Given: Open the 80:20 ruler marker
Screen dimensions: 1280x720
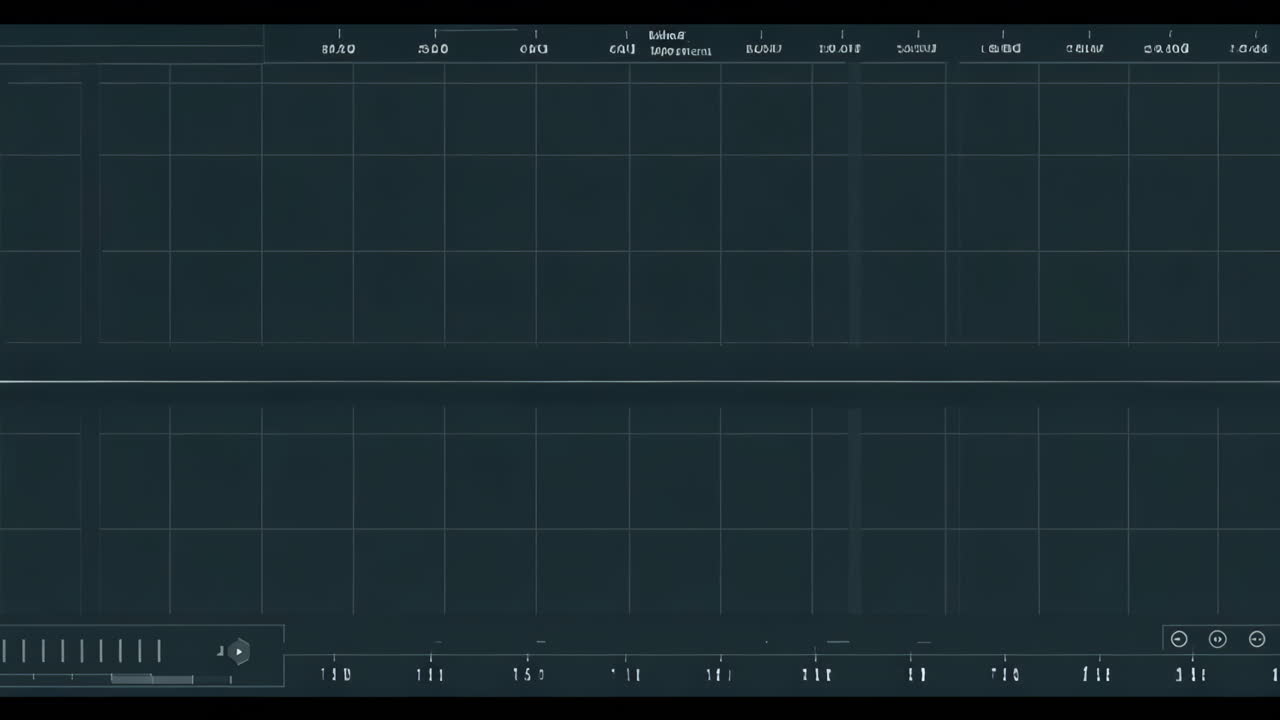Looking at the screenshot, I should (x=338, y=48).
